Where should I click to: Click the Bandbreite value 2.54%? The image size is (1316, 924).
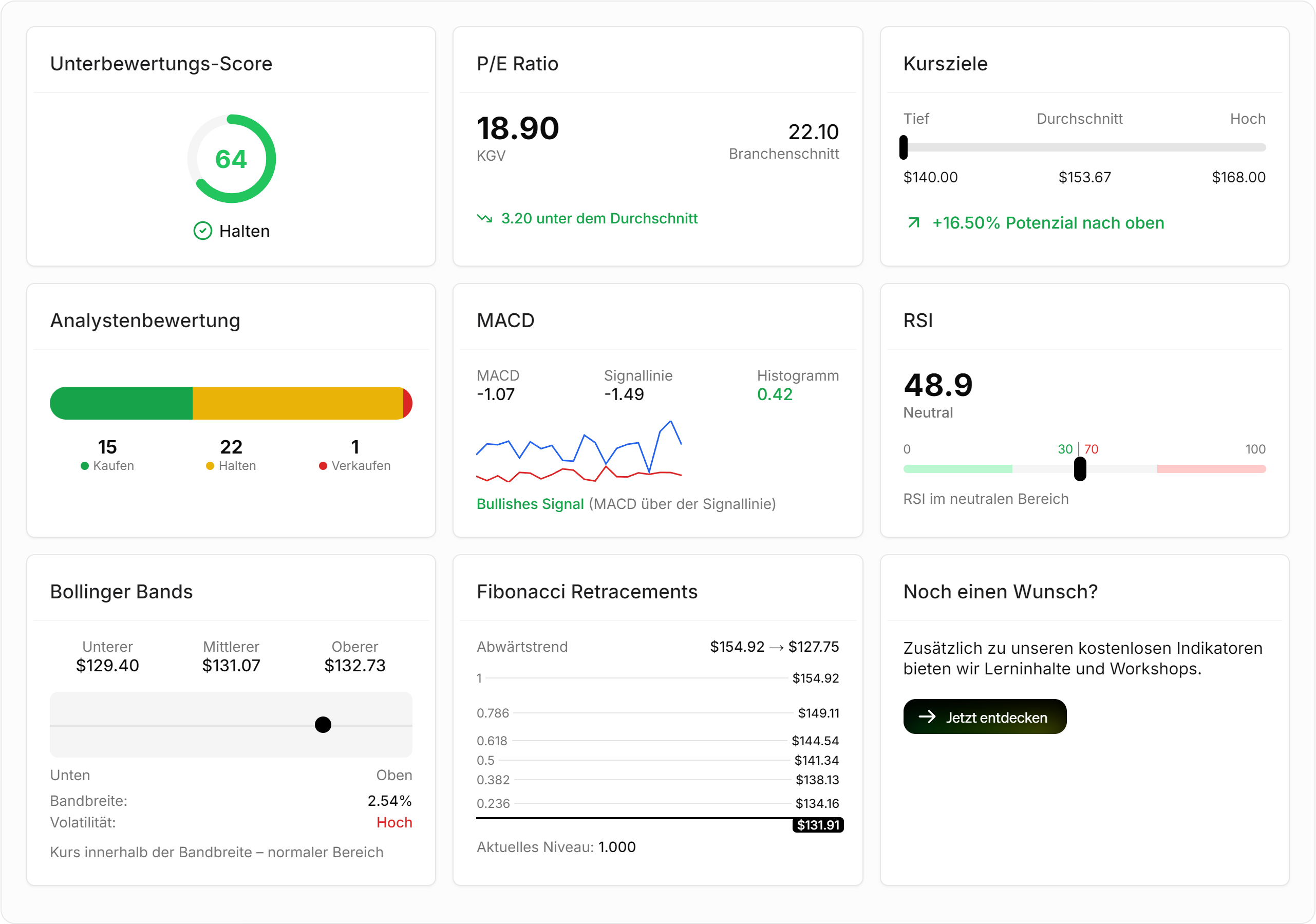click(x=389, y=800)
